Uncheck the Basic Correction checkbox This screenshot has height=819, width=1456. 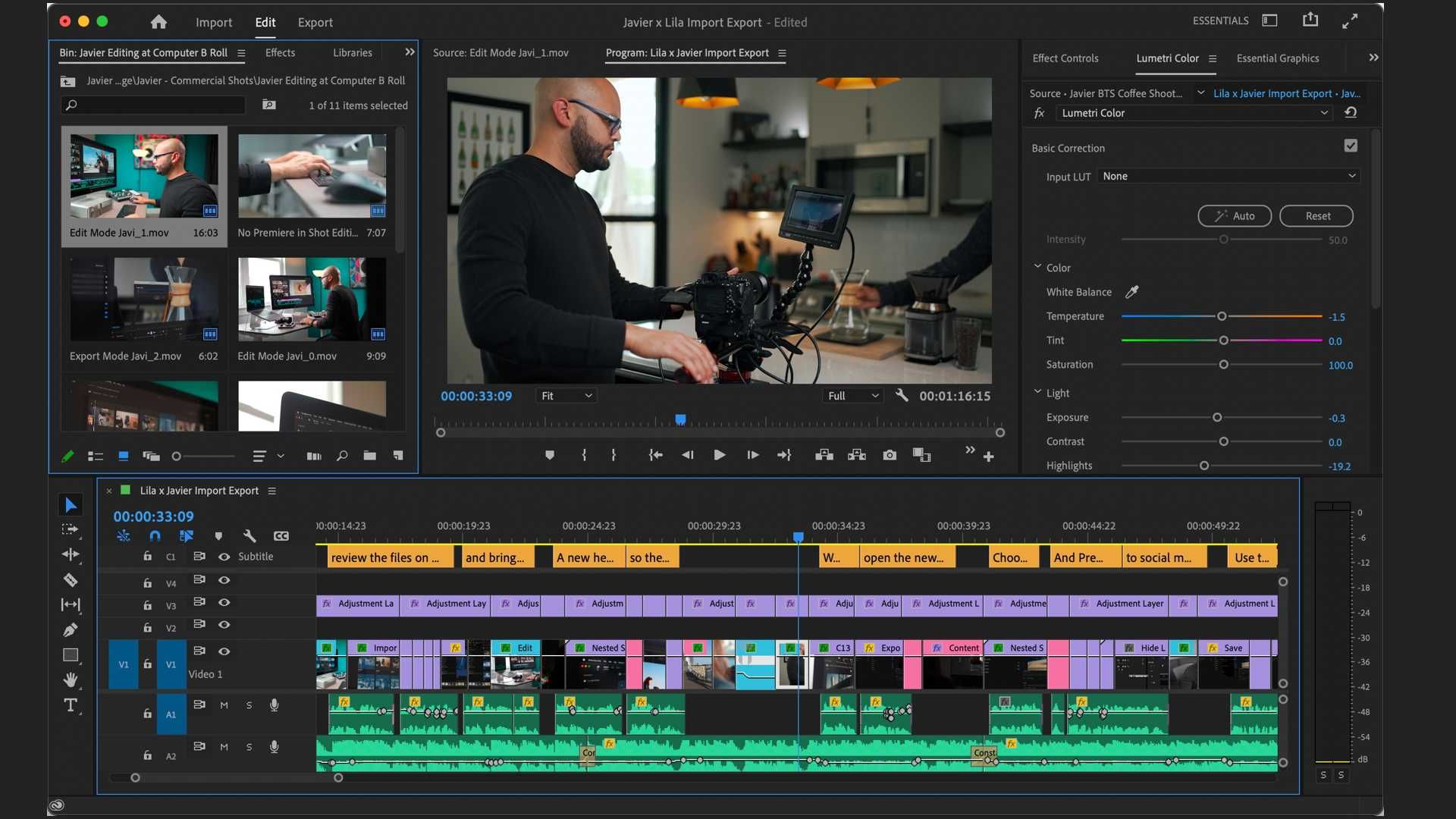click(x=1351, y=146)
